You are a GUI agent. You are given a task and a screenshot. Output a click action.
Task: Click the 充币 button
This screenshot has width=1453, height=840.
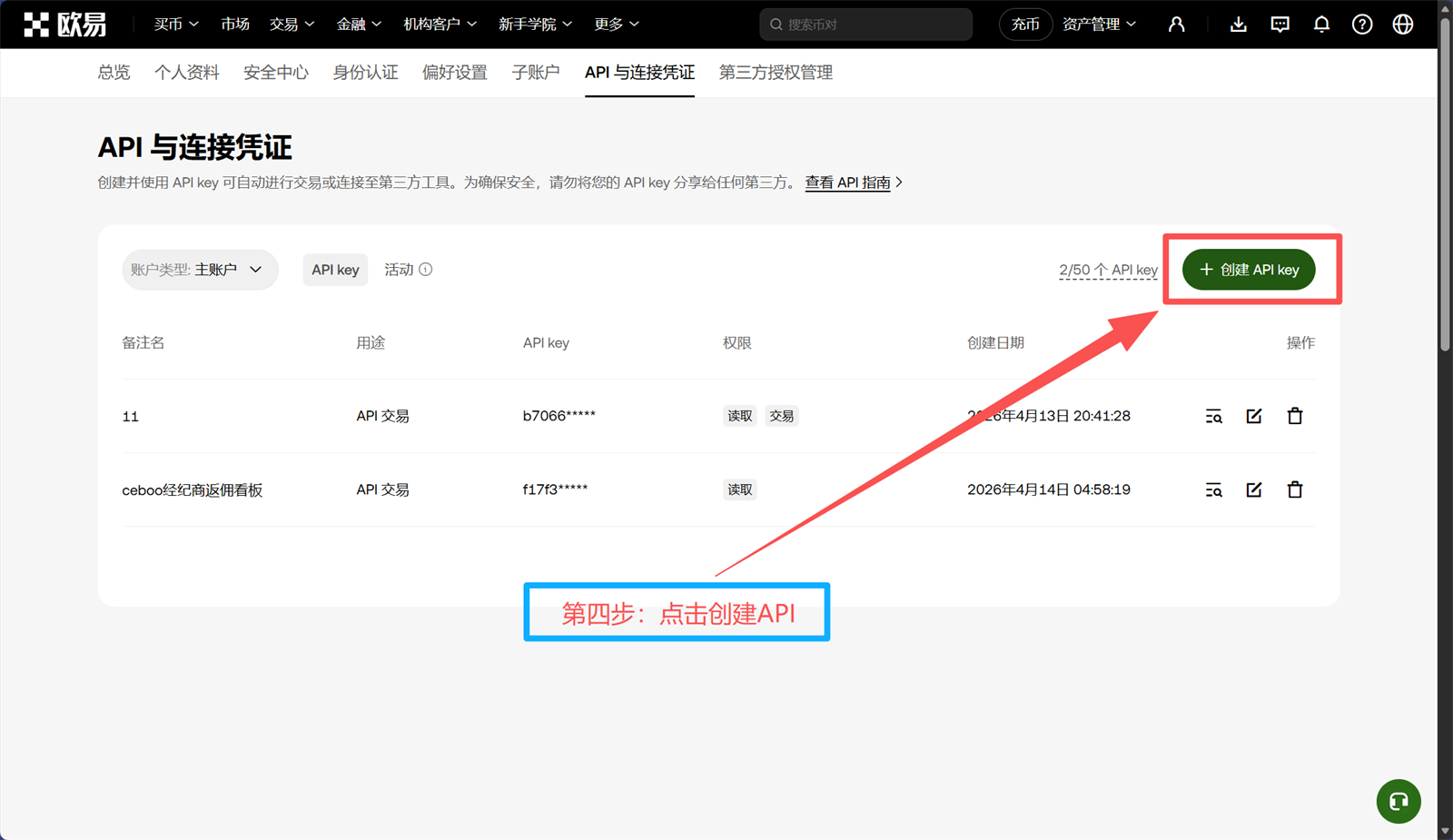[1025, 25]
